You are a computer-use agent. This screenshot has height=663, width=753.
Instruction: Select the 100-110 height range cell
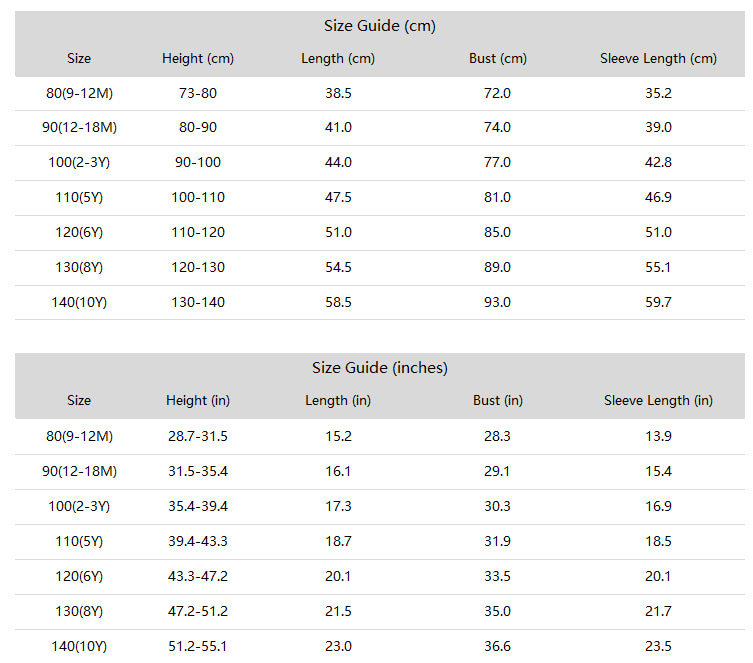click(x=198, y=197)
